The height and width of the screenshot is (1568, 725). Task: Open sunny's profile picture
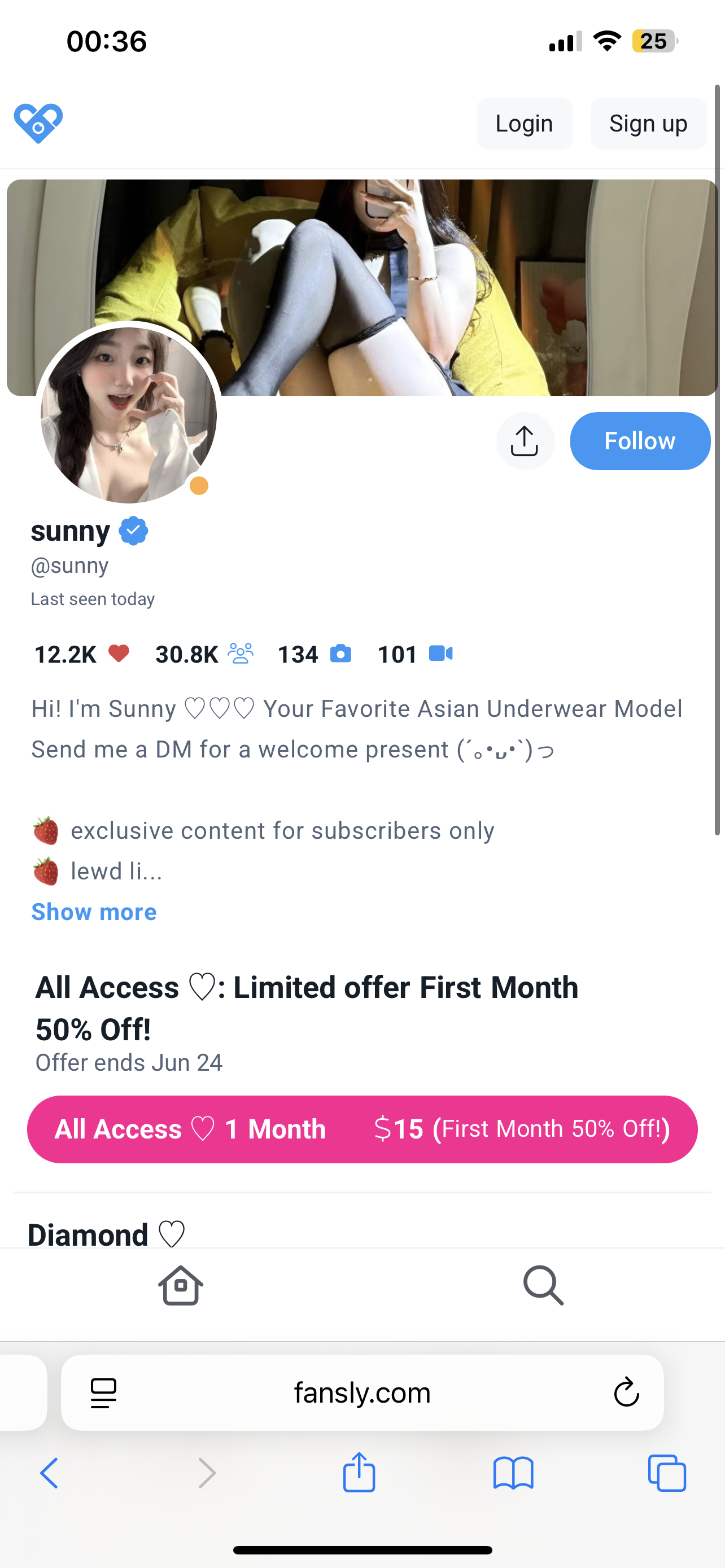128,415
